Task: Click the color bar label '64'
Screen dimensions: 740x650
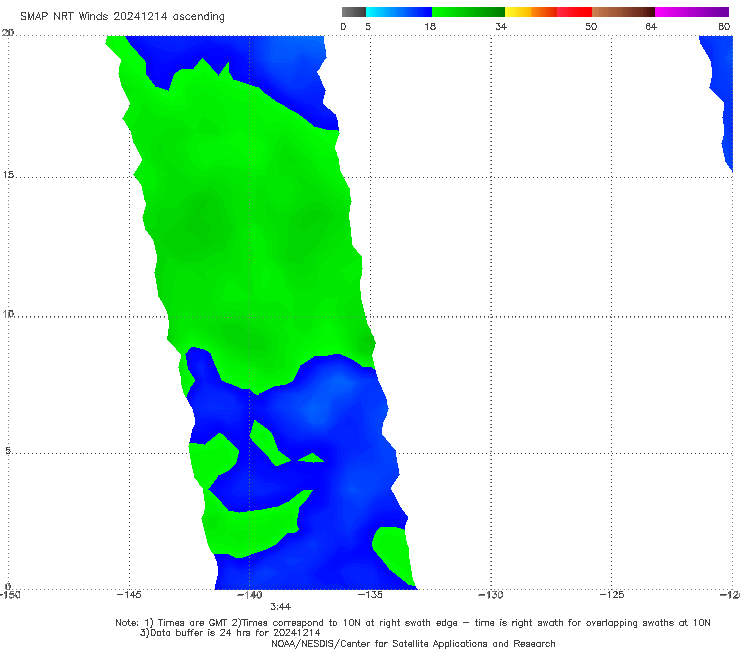Action: click(651, 26)
